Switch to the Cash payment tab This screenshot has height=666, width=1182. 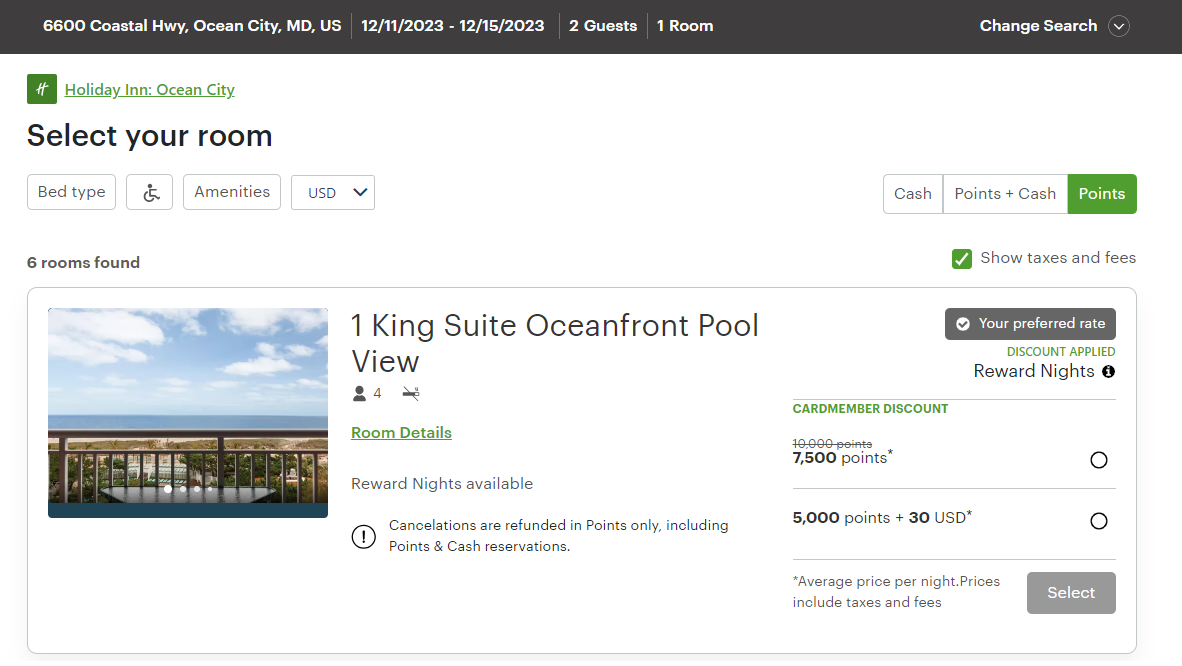point(912,194)
